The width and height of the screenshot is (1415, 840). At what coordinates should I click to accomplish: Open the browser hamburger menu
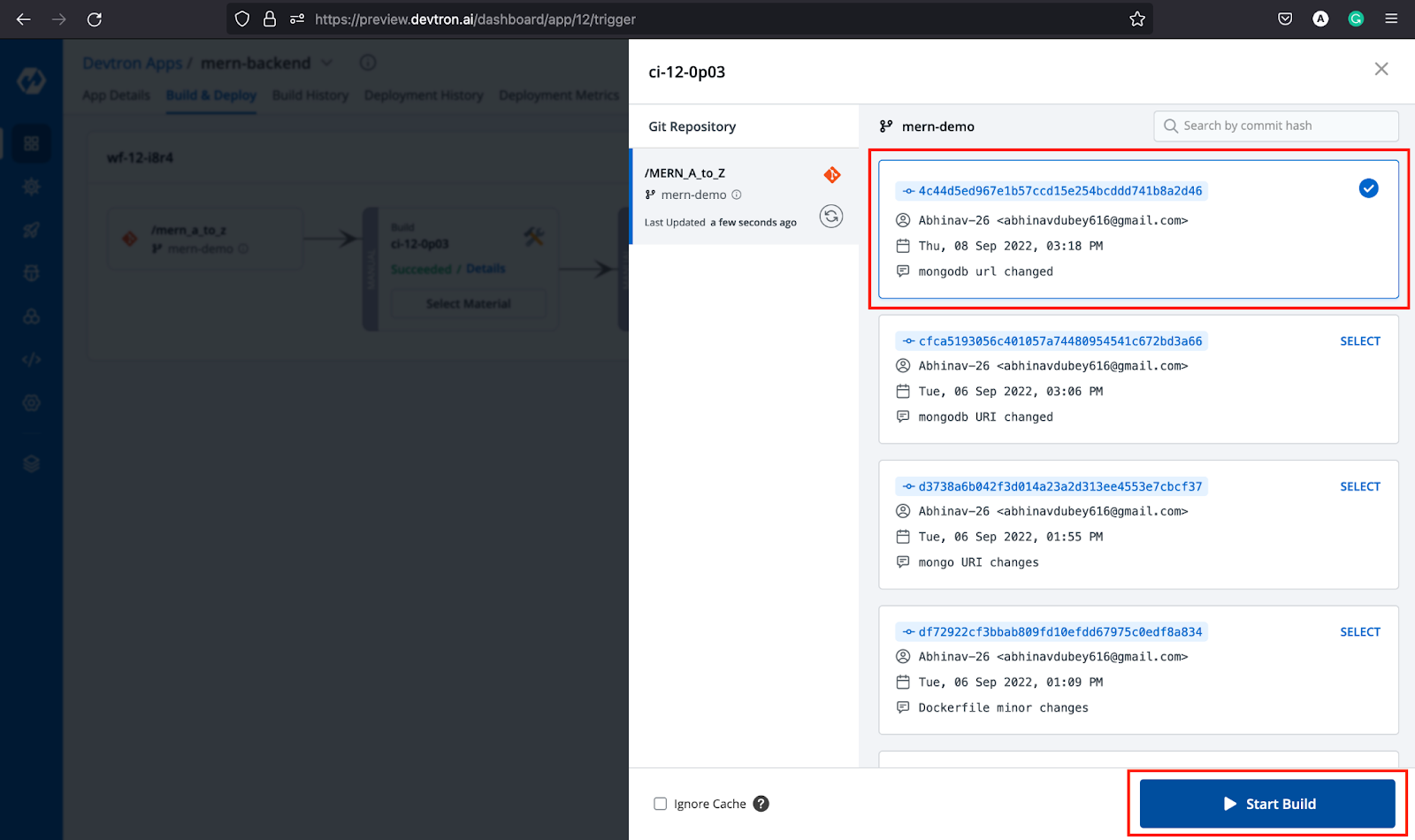[1391, 19]
